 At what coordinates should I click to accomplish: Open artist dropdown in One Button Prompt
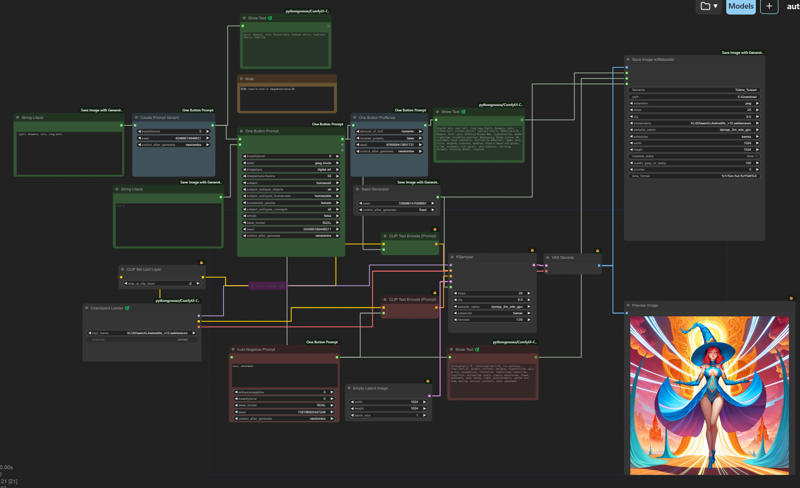[x=291, y=163]
